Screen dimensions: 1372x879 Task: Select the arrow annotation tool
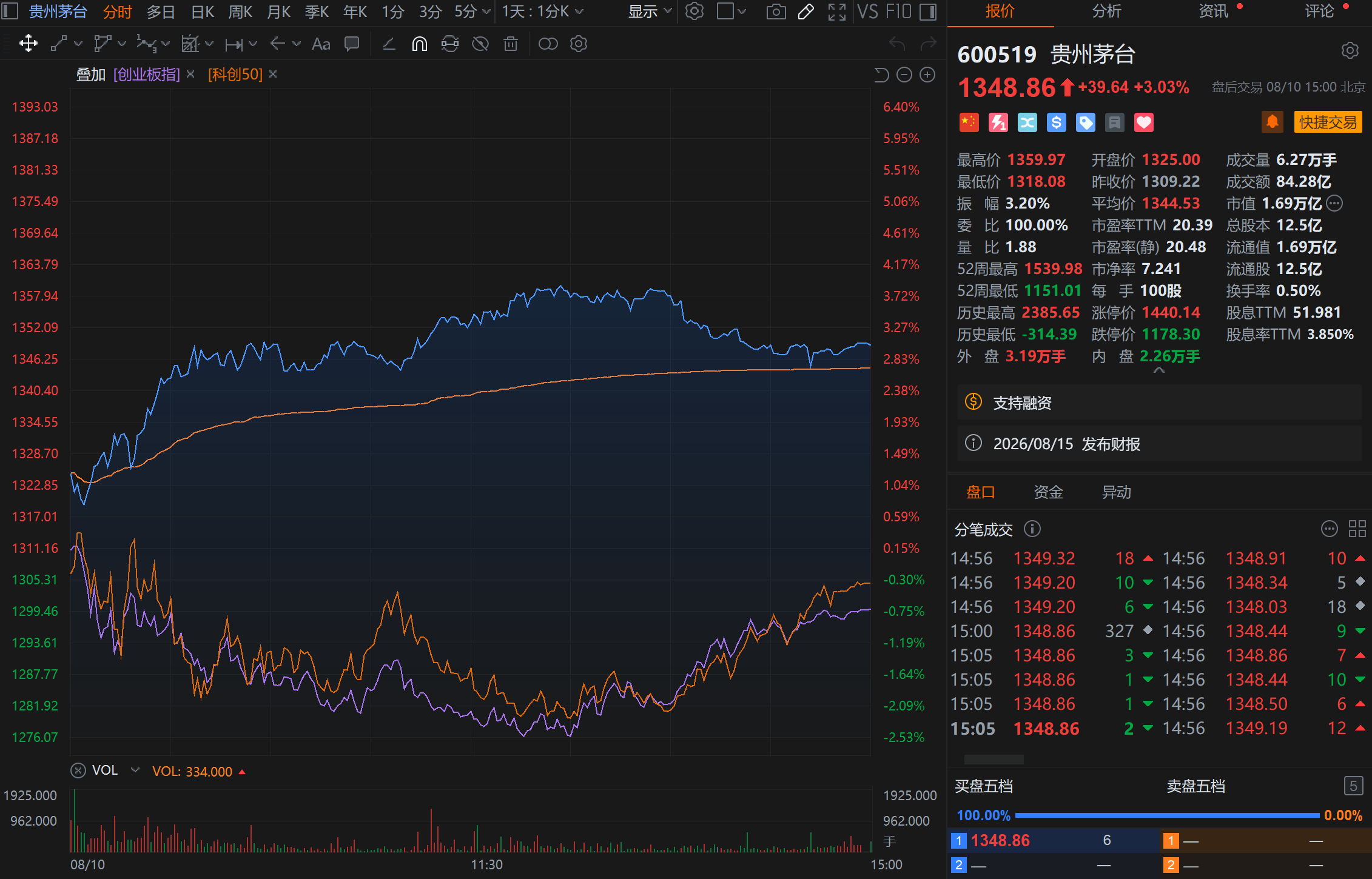pyautogui.click(x=277, y=44)
